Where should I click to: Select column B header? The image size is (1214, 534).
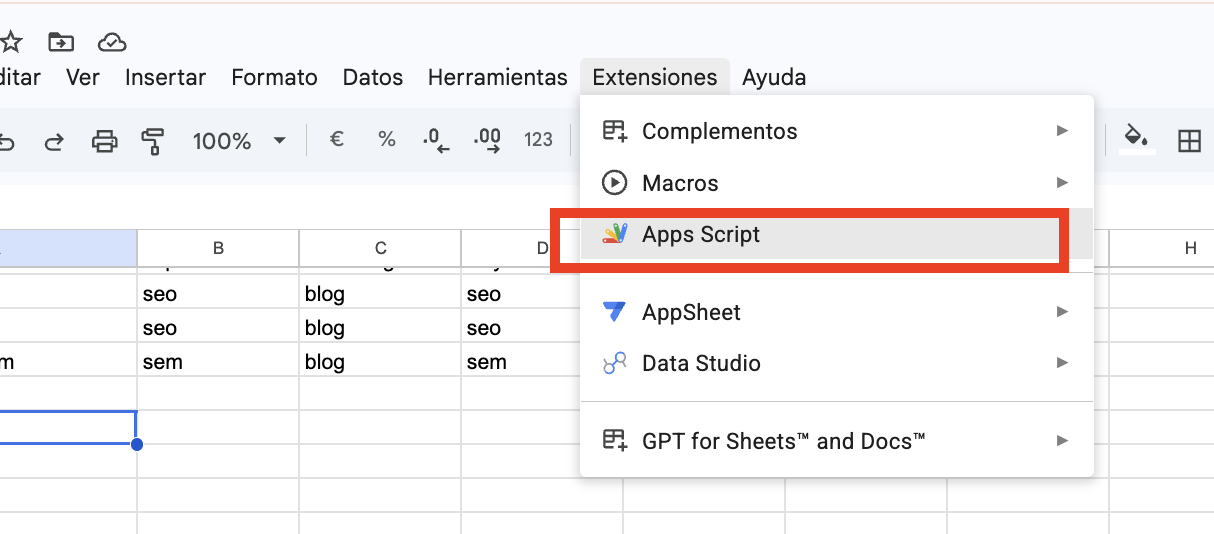tap(218, 248)
